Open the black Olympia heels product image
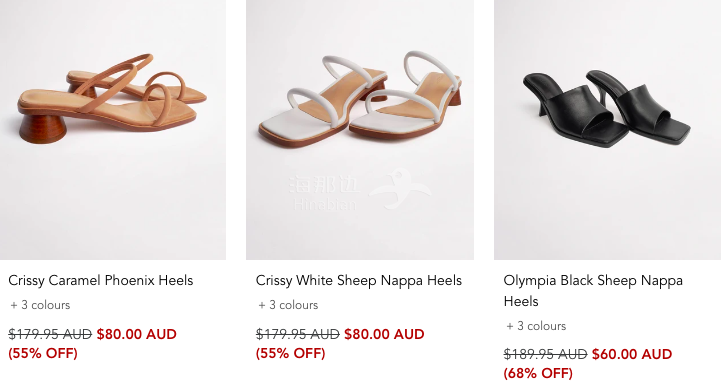722x382 pixels. pos(608,130)
